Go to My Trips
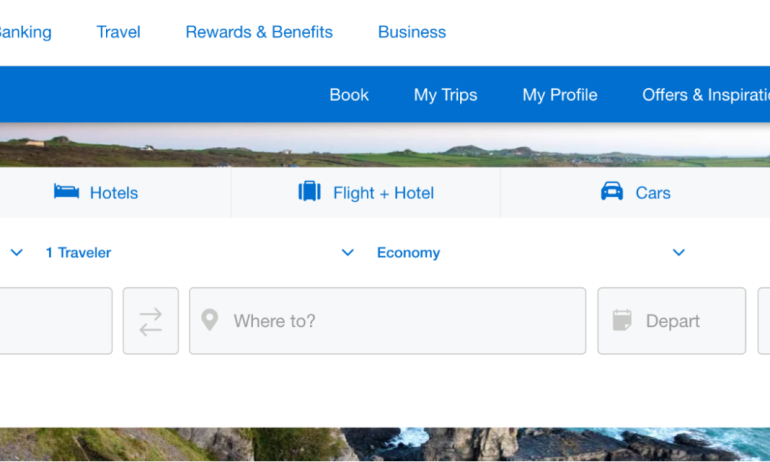The width and height of the screenshot is (770, 462). [x=445, y=95]
